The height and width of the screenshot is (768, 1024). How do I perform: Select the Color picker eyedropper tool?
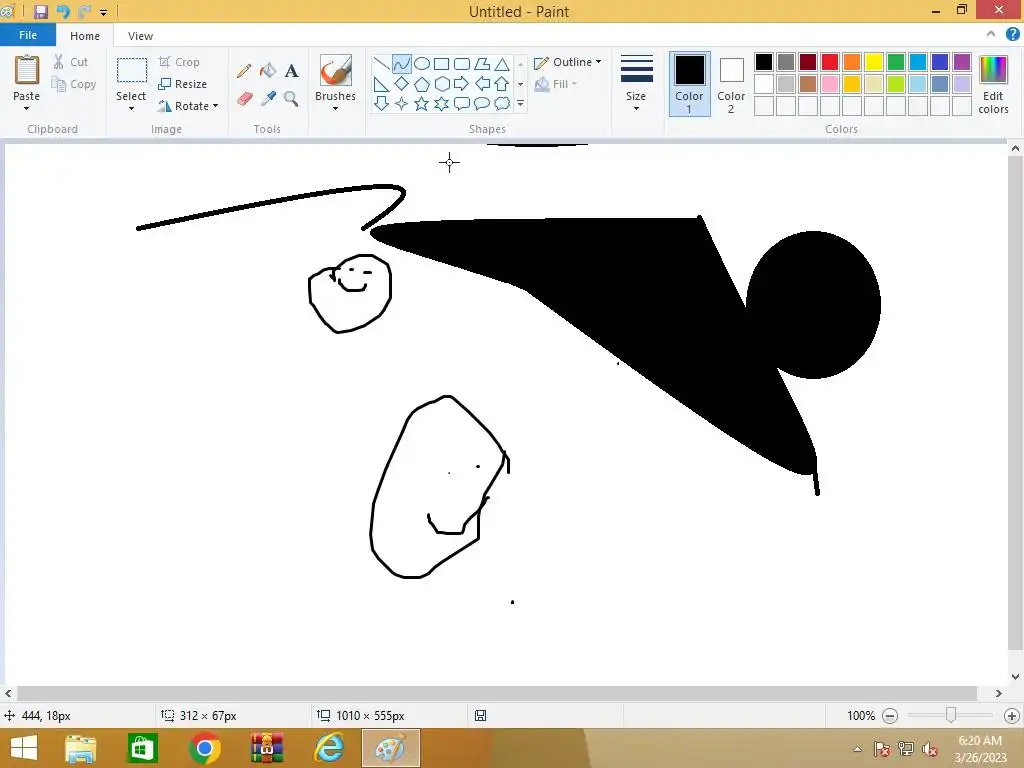click(268, 99)
